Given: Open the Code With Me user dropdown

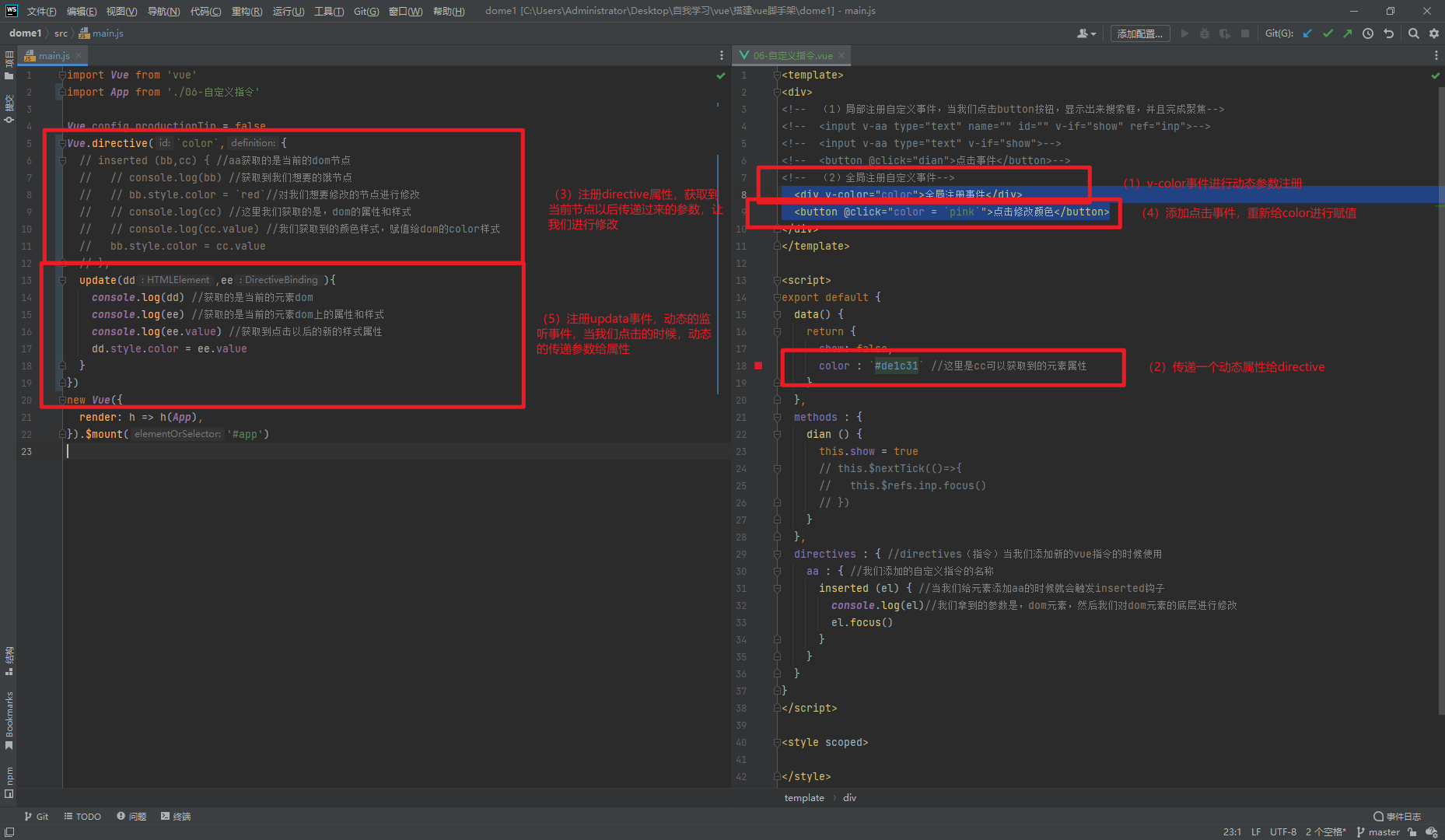Looking at the screenshot, I should [1086, 33].
